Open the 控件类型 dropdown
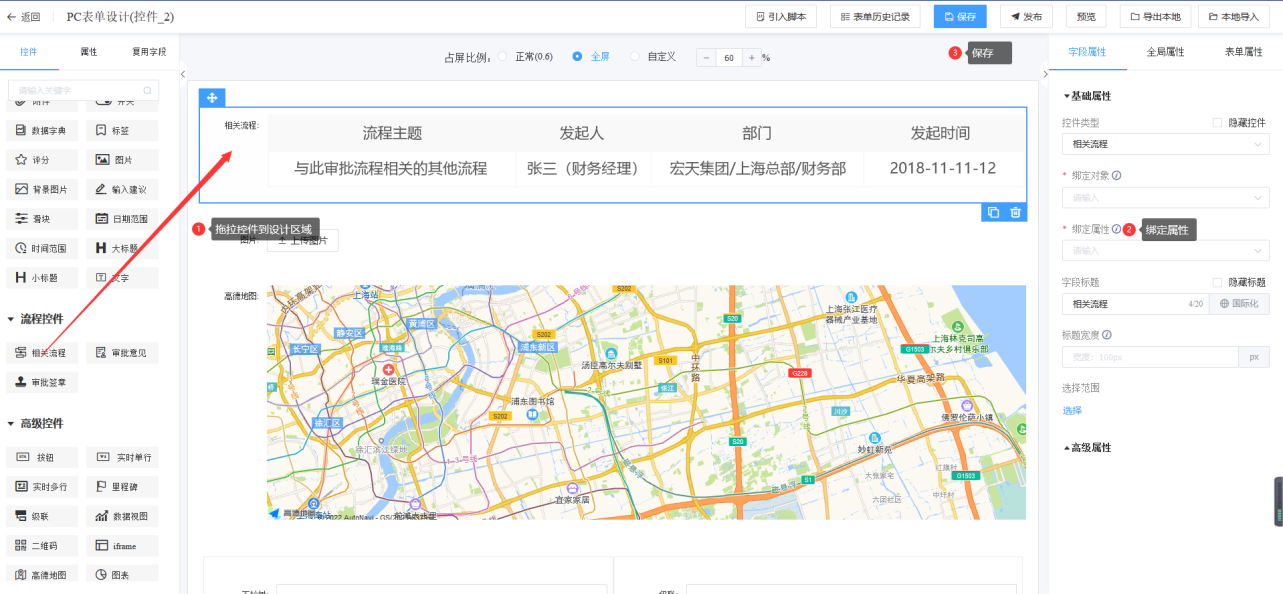Screen dimensions: 1283x594 click(1166, 144)
